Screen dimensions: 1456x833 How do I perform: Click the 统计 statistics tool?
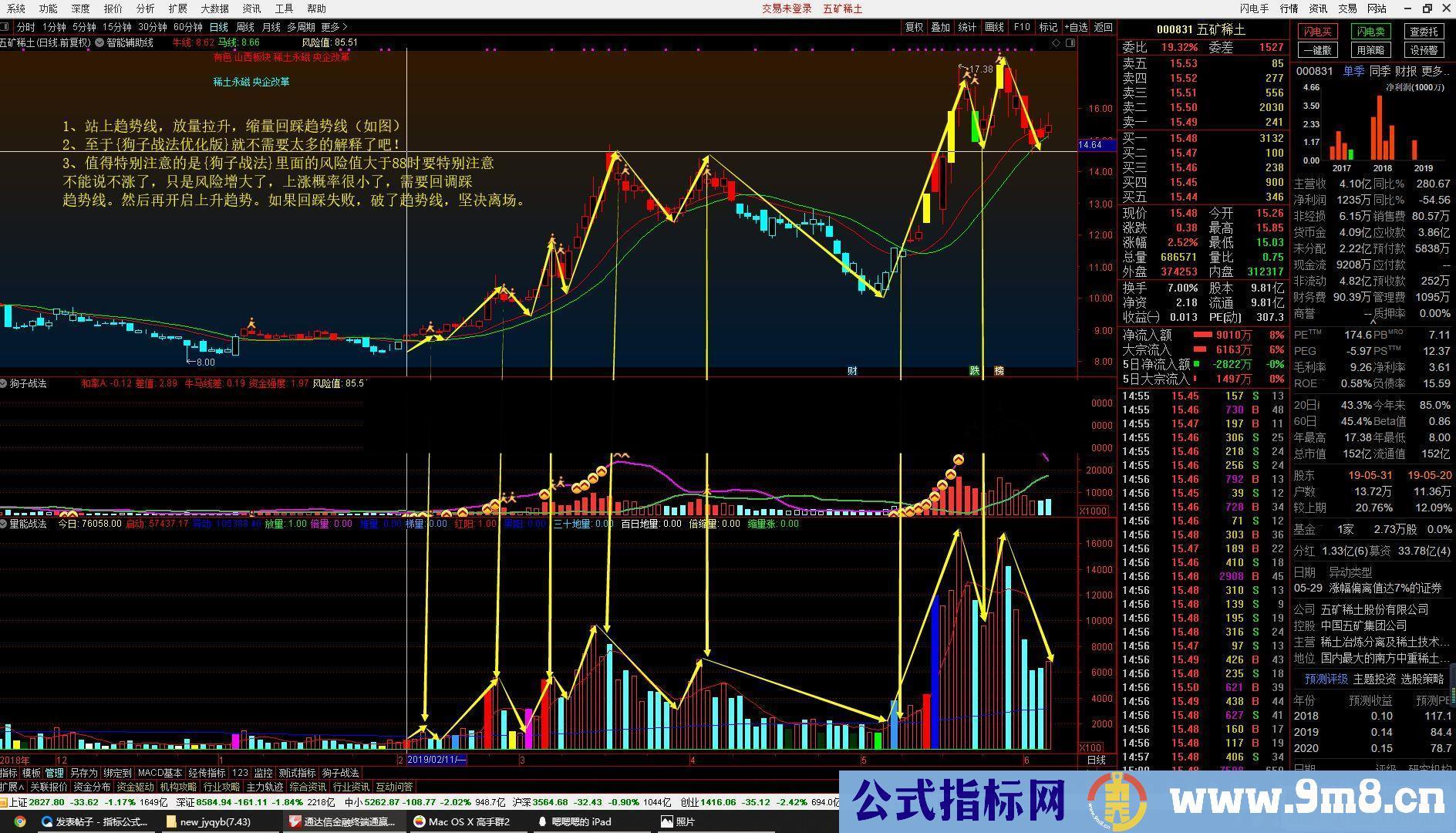(966, 26)
